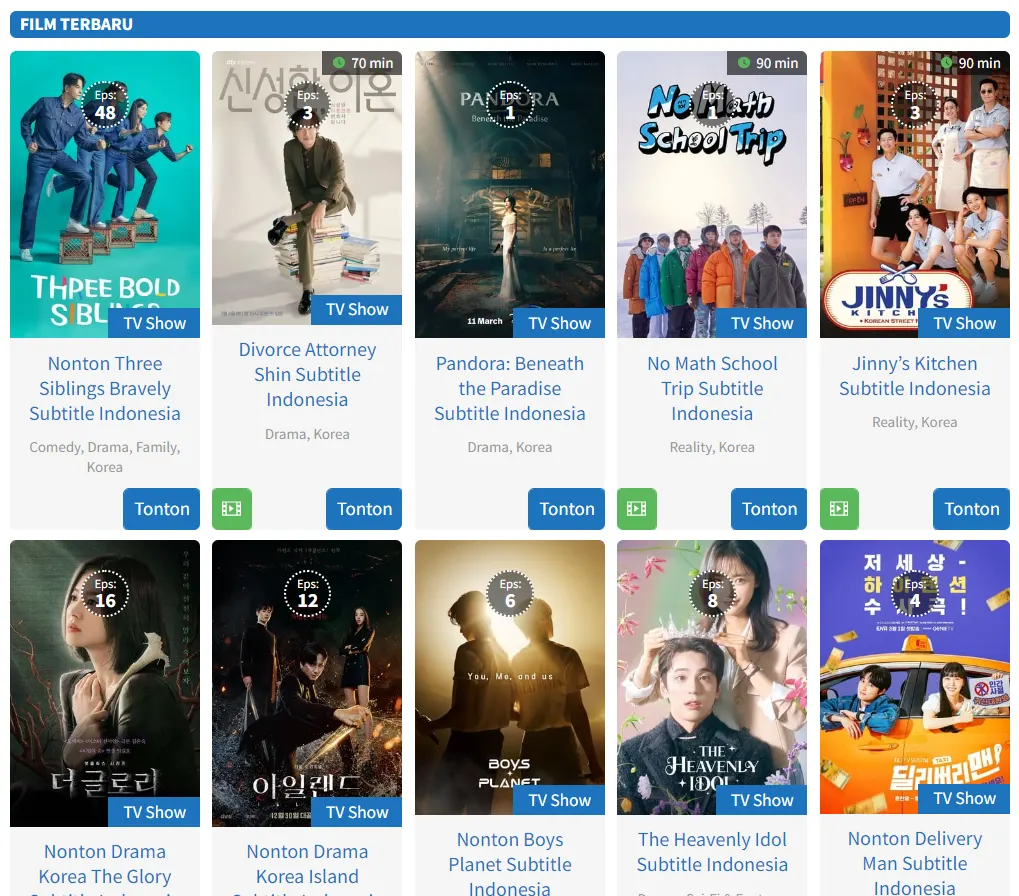Click the green trailer icon under No Math School Trip
The width and height of the screenshot is (1019, 896).
[x=637, y=509]
